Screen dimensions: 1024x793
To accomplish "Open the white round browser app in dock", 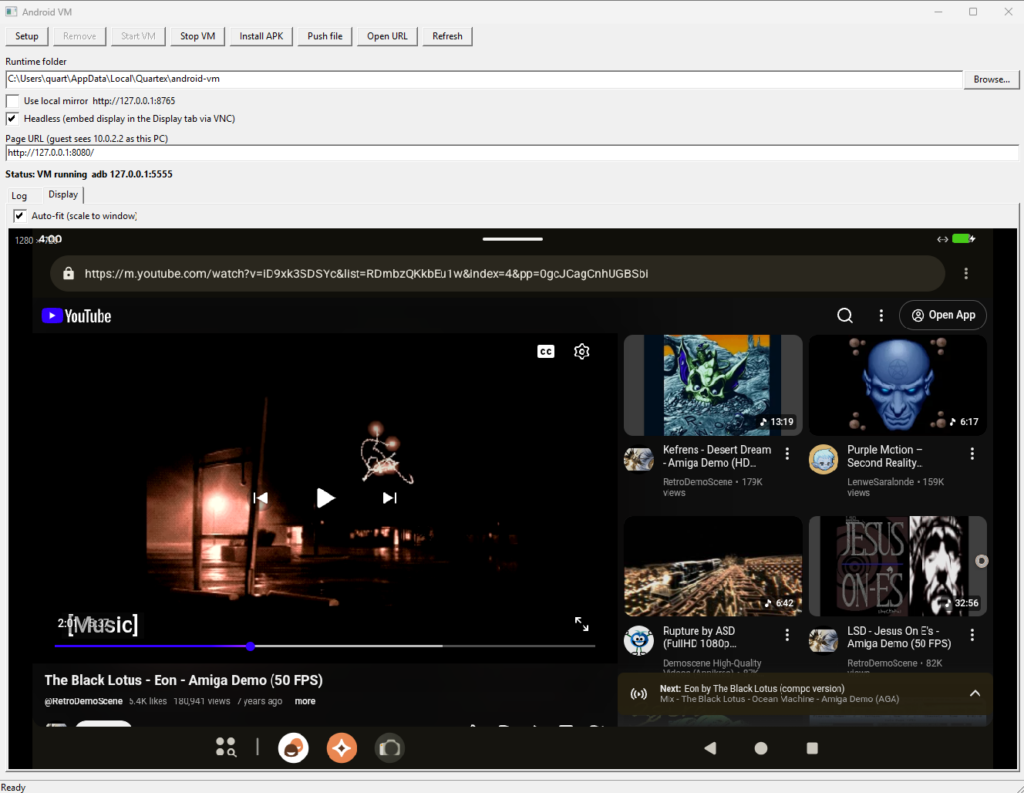I will pyautogui.click(x=293, y=748).
